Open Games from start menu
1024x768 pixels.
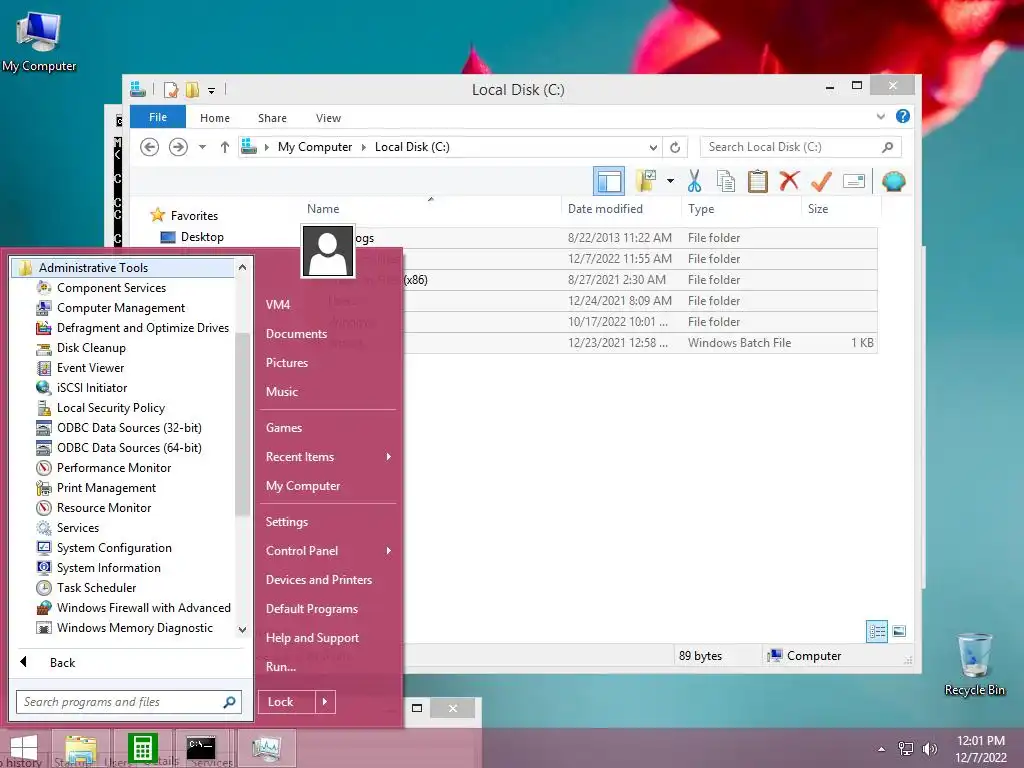283,428
